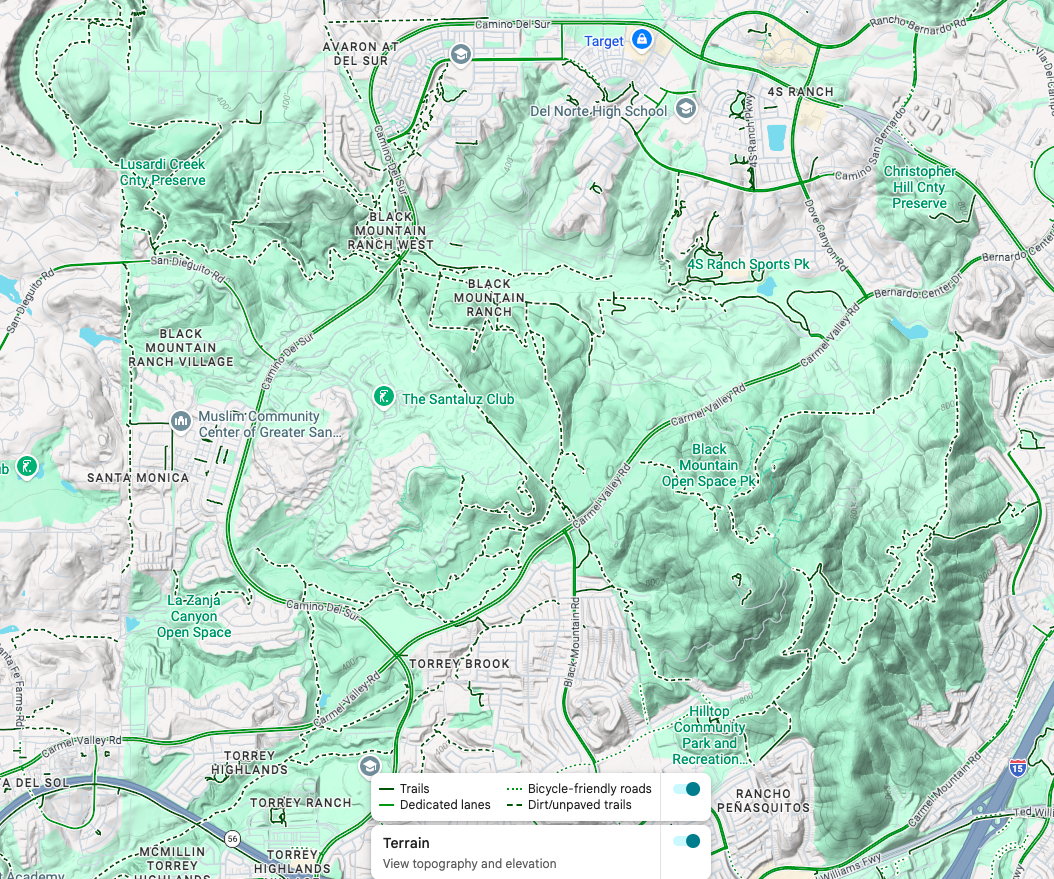Click the Terrain heading in panel
The width and height of the screenshot is (1054, 879).
406,843
